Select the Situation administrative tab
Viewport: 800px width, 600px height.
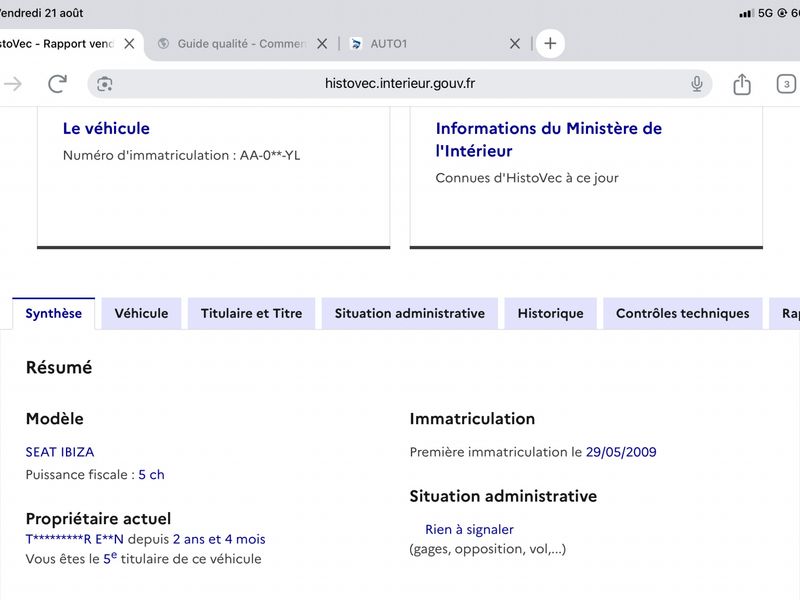(x=410, y=313)
